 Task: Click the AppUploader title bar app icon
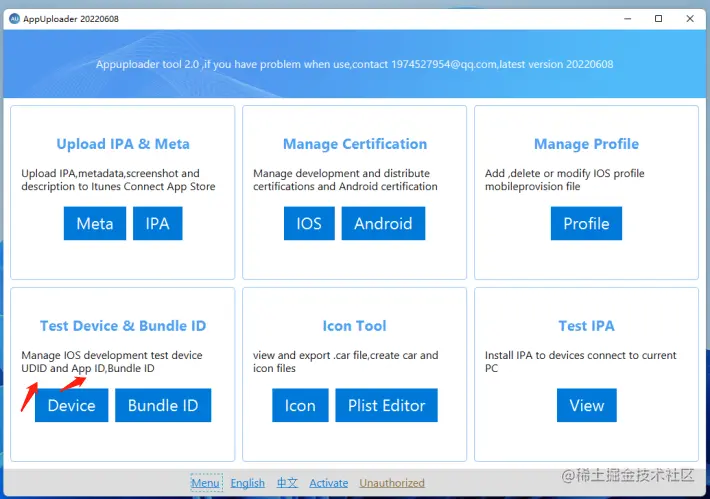(14, 19)
